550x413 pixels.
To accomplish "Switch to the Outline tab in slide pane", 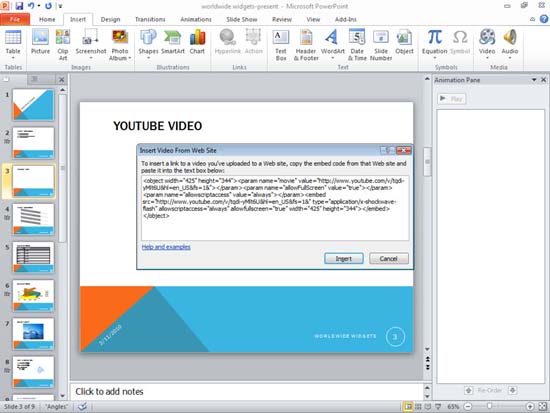I will point(34,79).
